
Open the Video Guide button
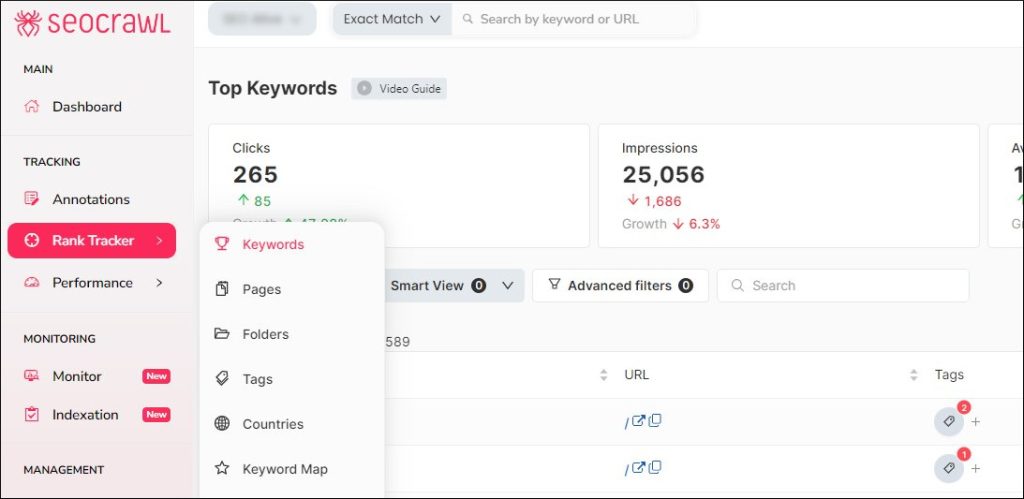[x=399, y=88]
